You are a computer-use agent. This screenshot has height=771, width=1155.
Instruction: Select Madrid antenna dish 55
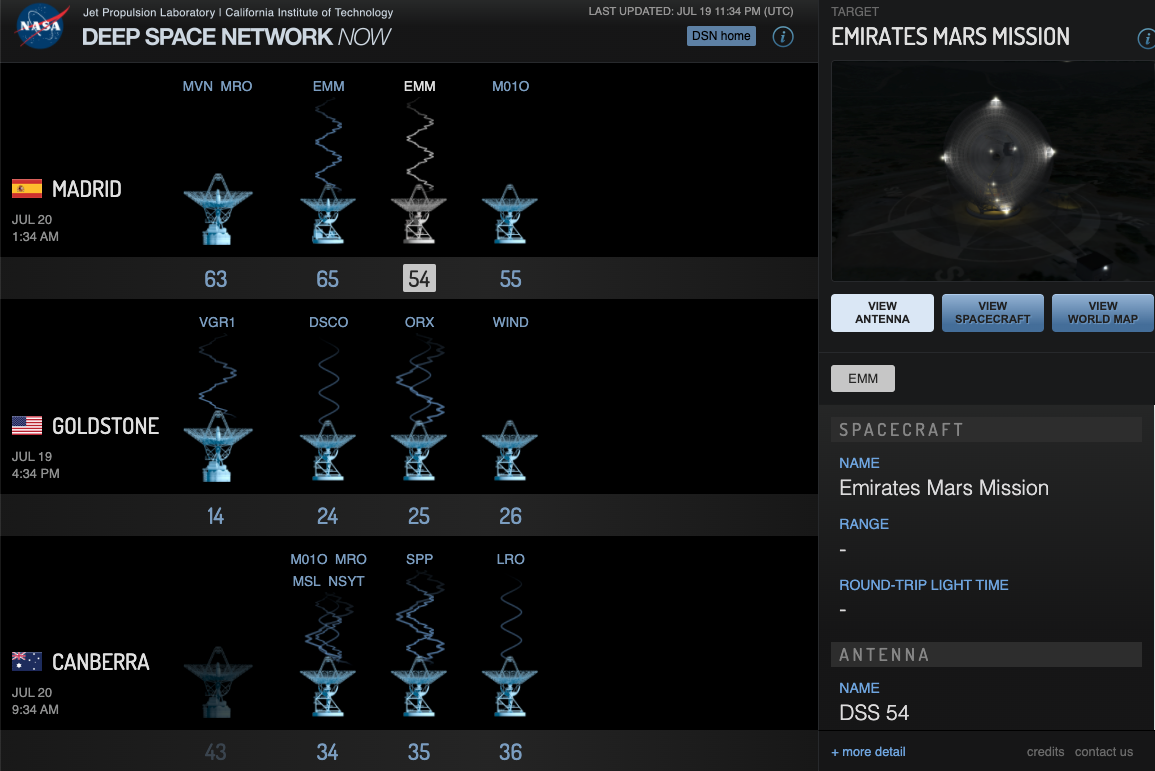coord(510,214)
